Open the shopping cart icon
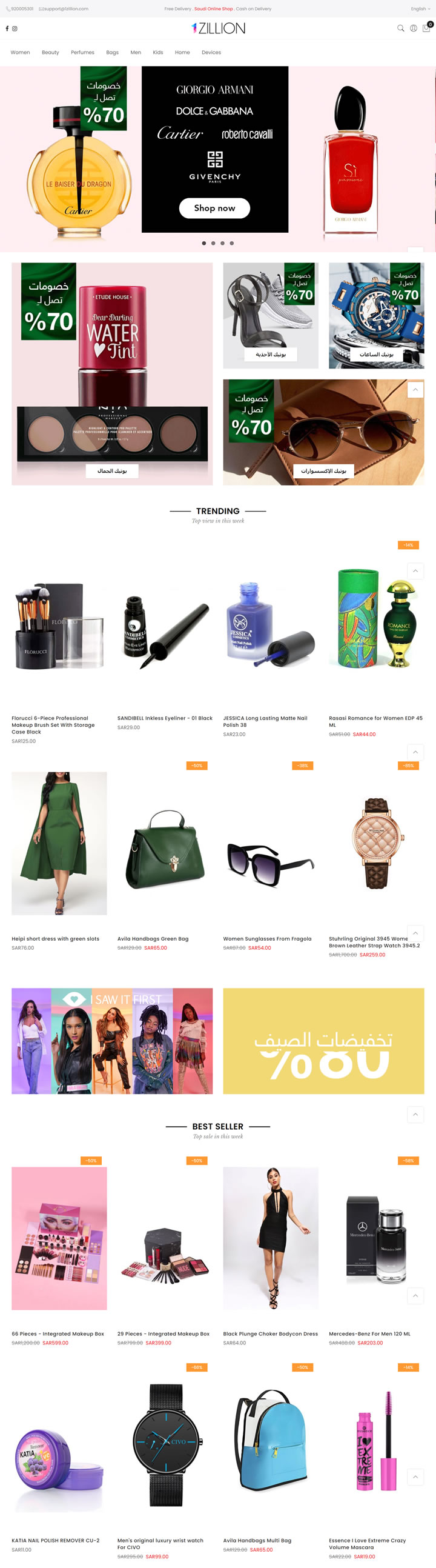The width and height of the screenshot is (436, 1568). coord(426,28)
